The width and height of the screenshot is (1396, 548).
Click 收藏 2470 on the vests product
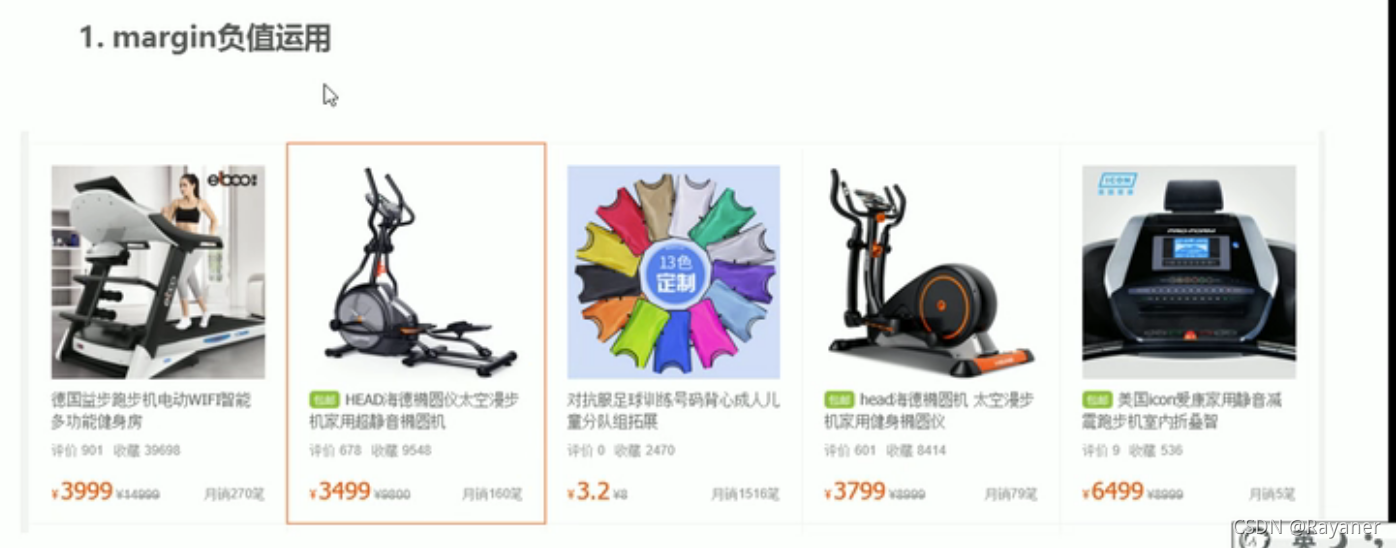click(645, 451)
